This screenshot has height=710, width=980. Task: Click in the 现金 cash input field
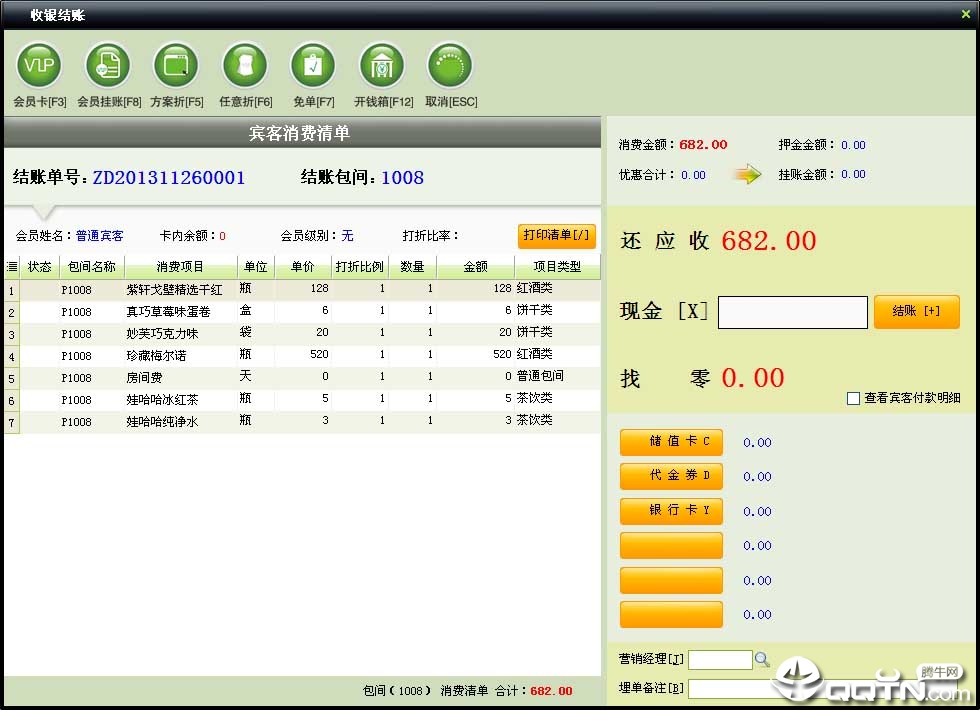coord(792,312)
